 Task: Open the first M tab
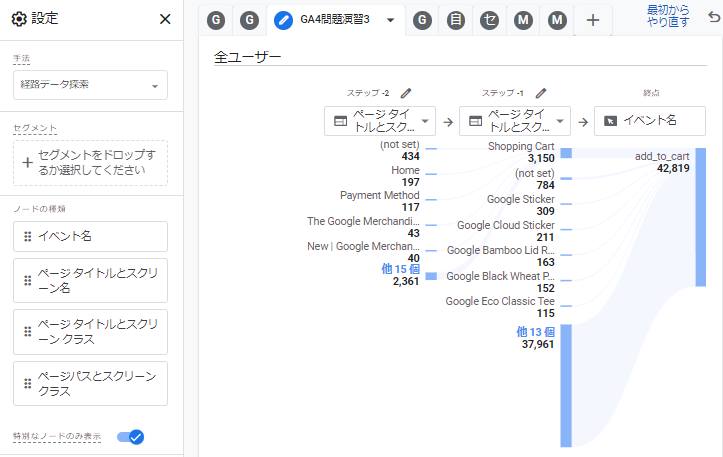[x=523, y=20]
